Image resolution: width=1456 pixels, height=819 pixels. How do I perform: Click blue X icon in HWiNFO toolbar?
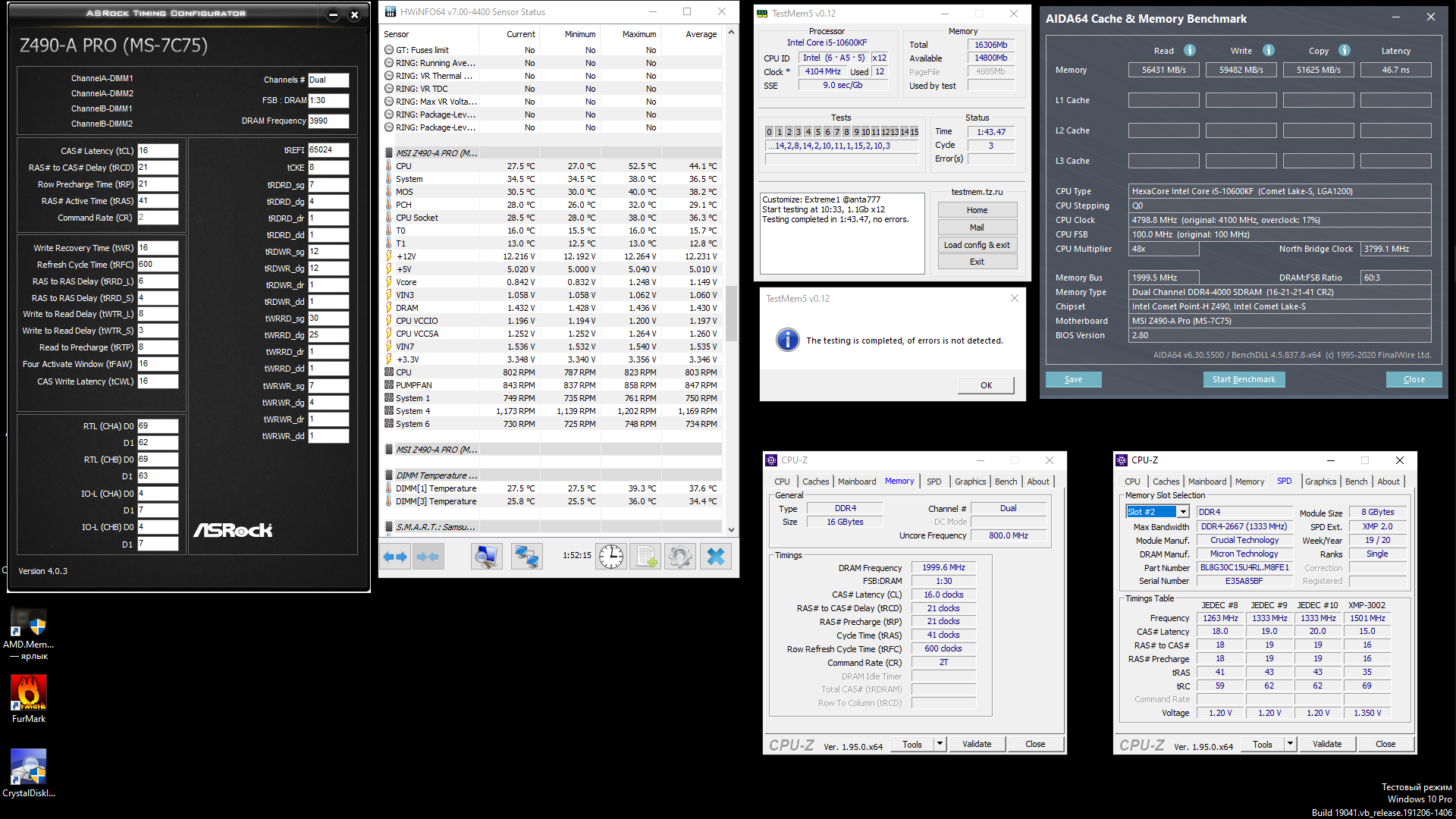(x=715, y=557)
